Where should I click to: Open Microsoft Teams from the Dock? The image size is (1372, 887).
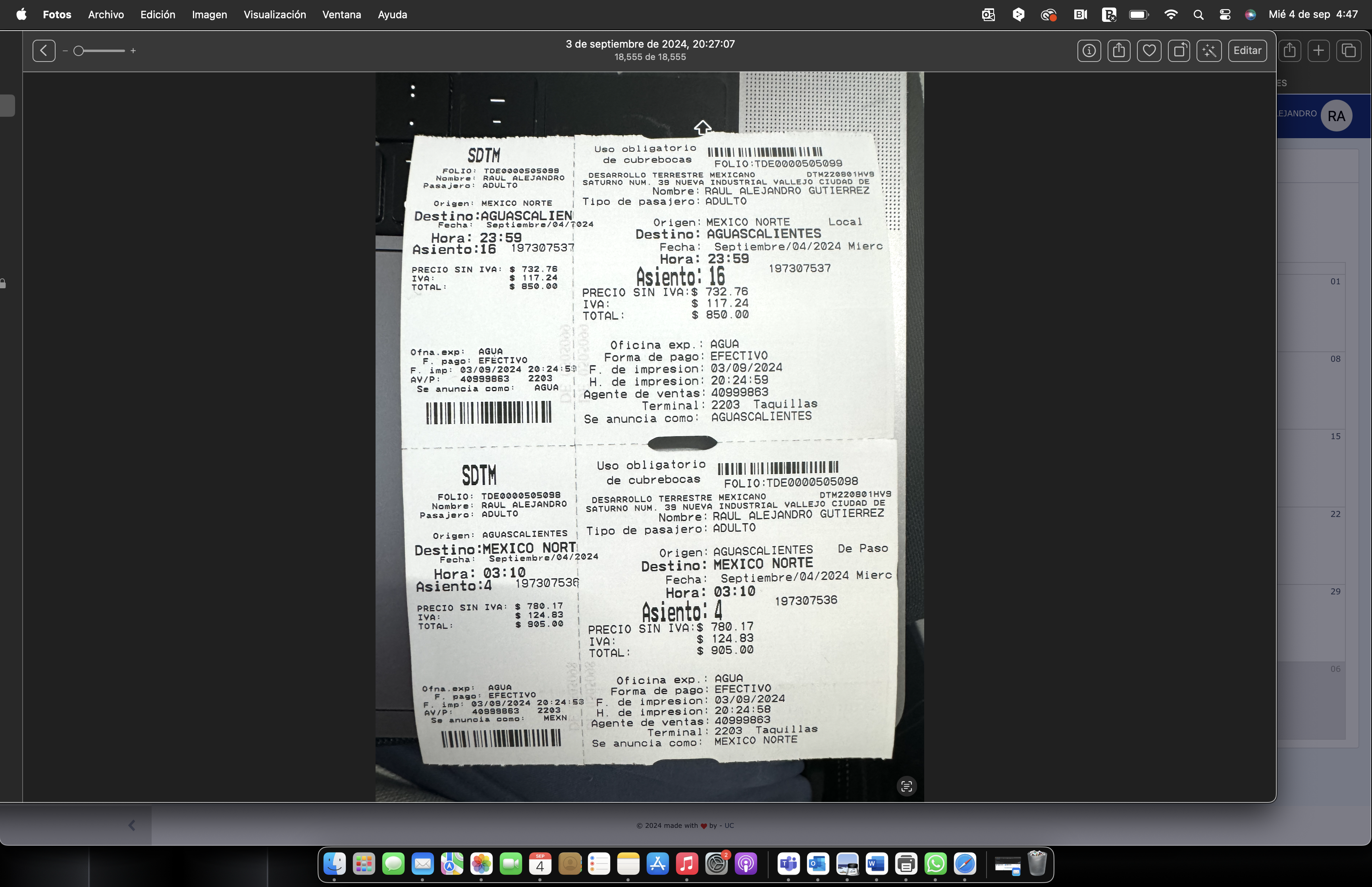(788, 864)
